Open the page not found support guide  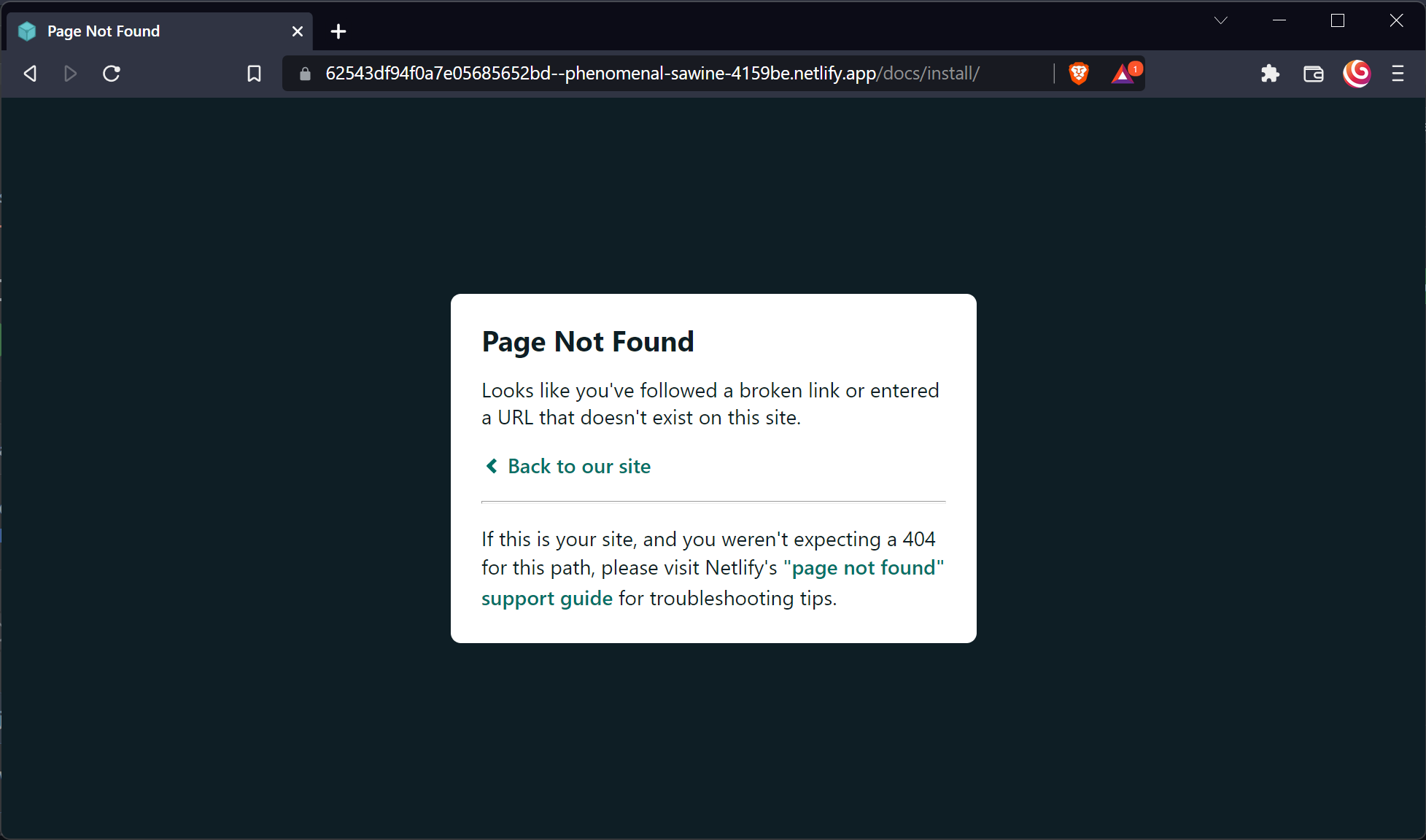pos(864,568)
